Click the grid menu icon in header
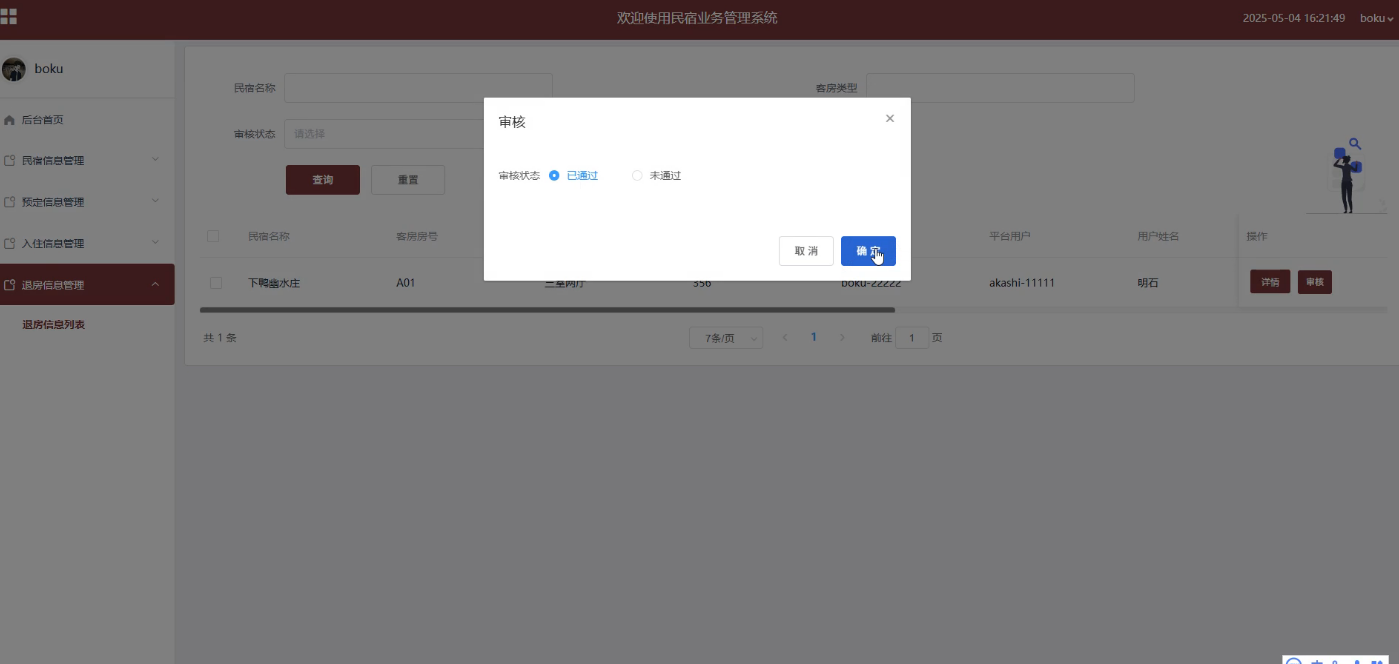Image resolution: width=1399 pixels, height=664 pixels. coord(9,17)
